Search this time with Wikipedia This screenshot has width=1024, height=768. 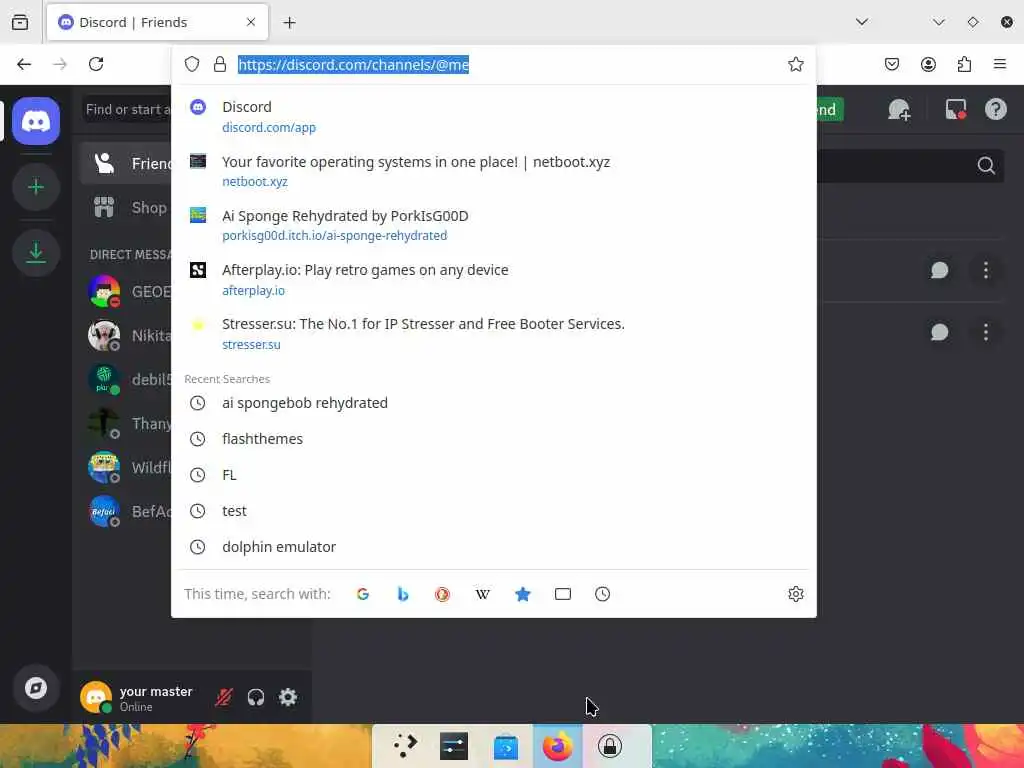tap(483, 594)
